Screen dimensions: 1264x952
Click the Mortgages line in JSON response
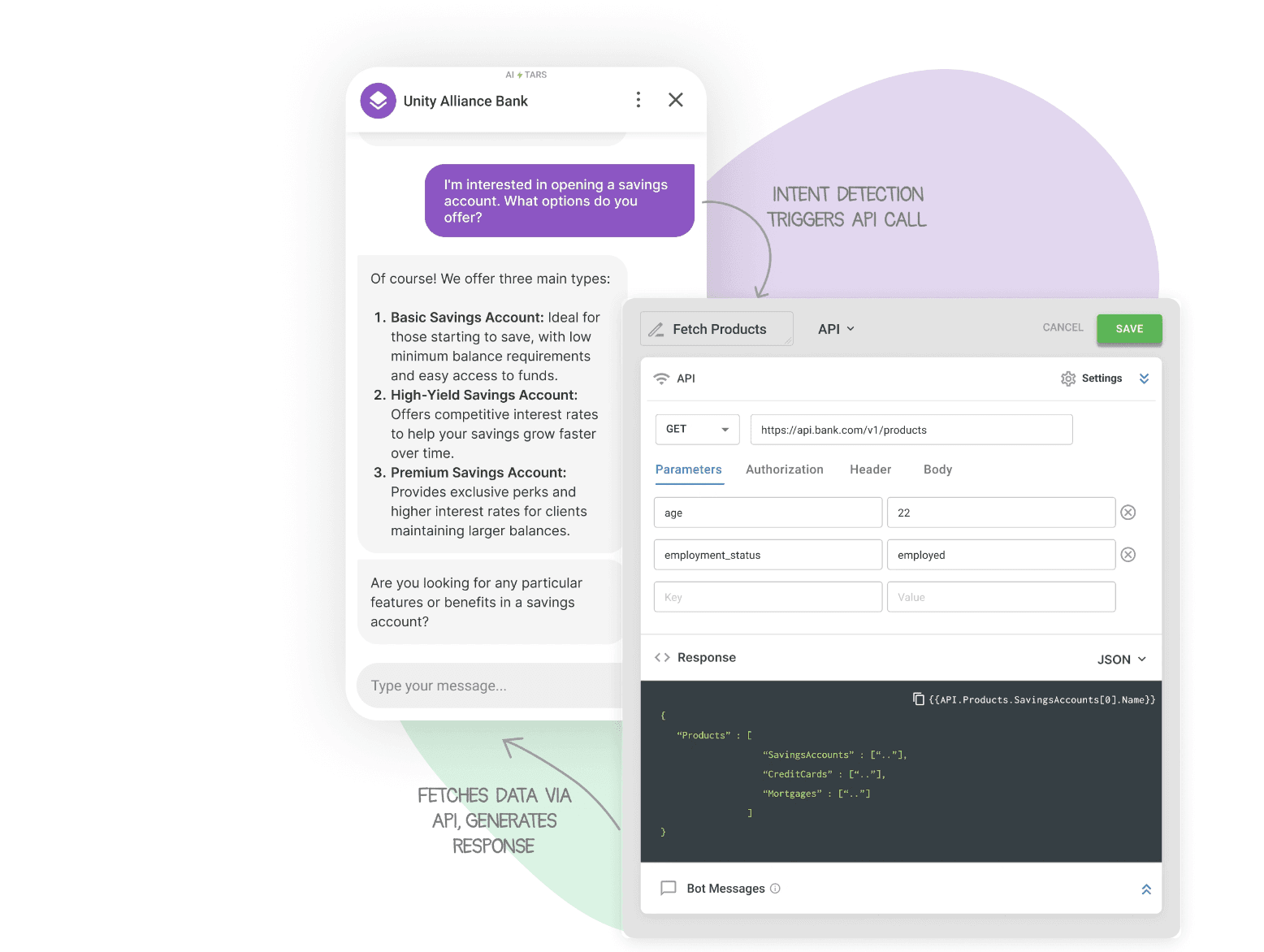pos(816,794)
